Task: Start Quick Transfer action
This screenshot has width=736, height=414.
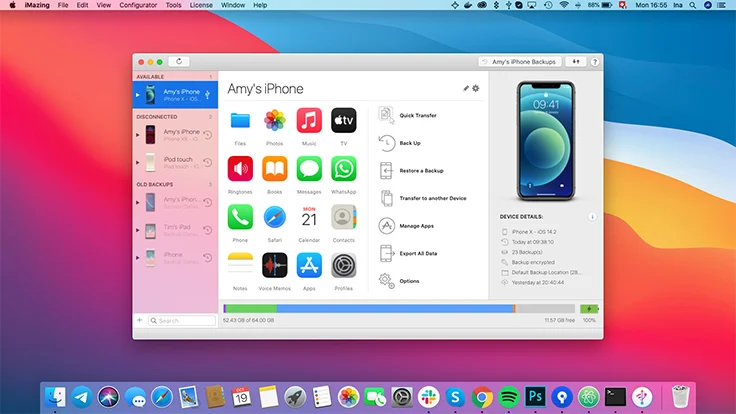Action: (x=417, y=115)
